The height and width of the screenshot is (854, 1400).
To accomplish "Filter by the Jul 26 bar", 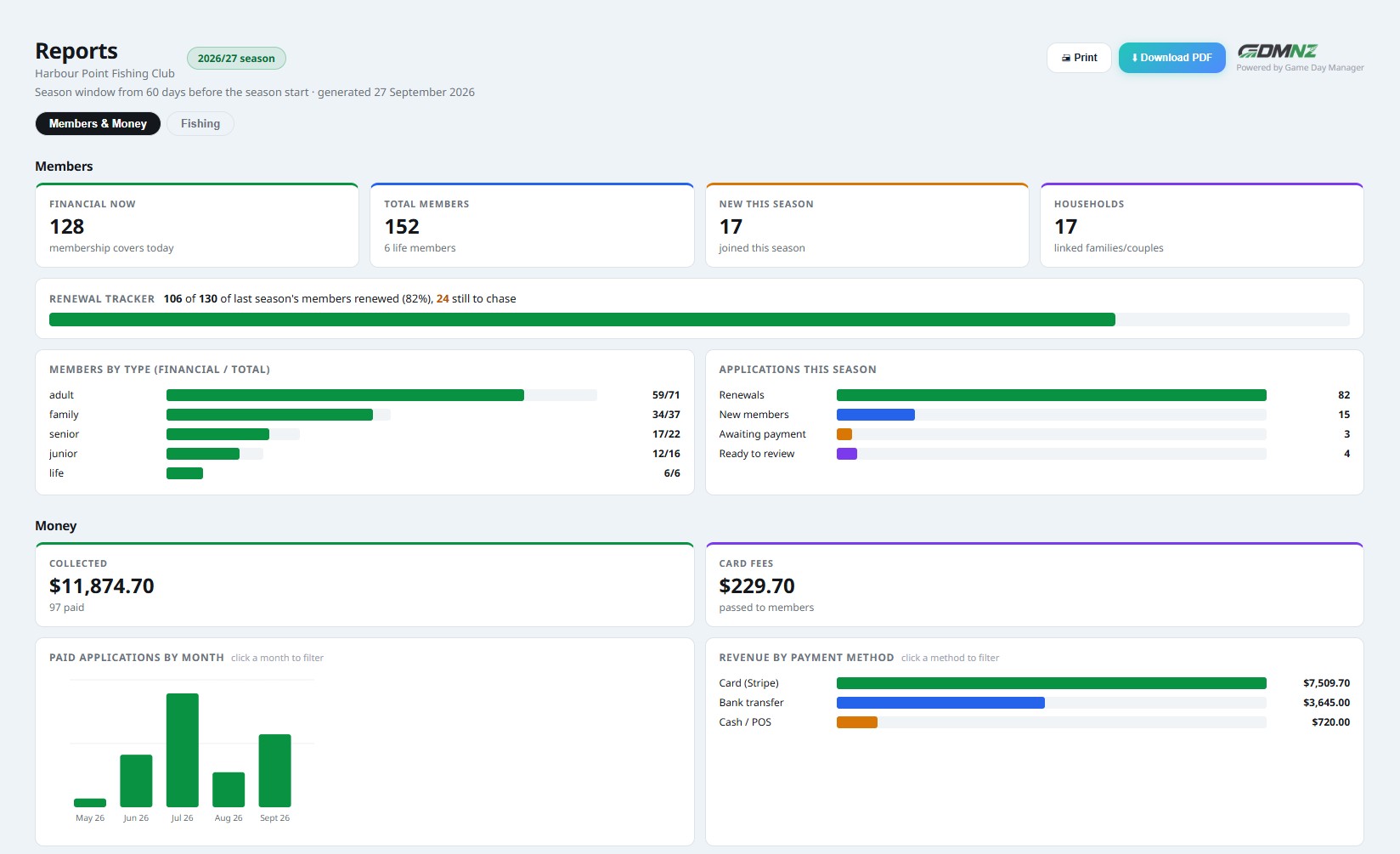I will (183, 750).
